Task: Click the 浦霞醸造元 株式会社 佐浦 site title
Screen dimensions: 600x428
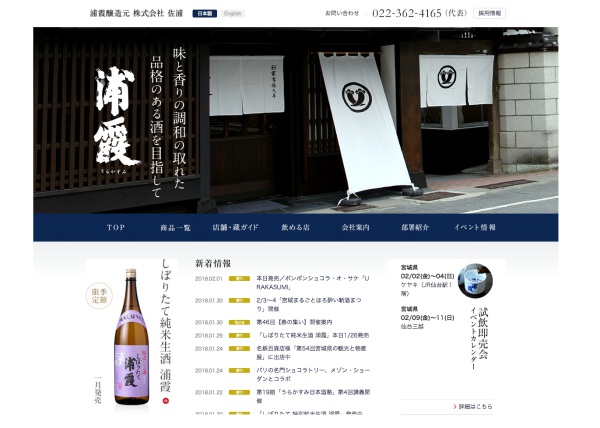Action: 136,13
